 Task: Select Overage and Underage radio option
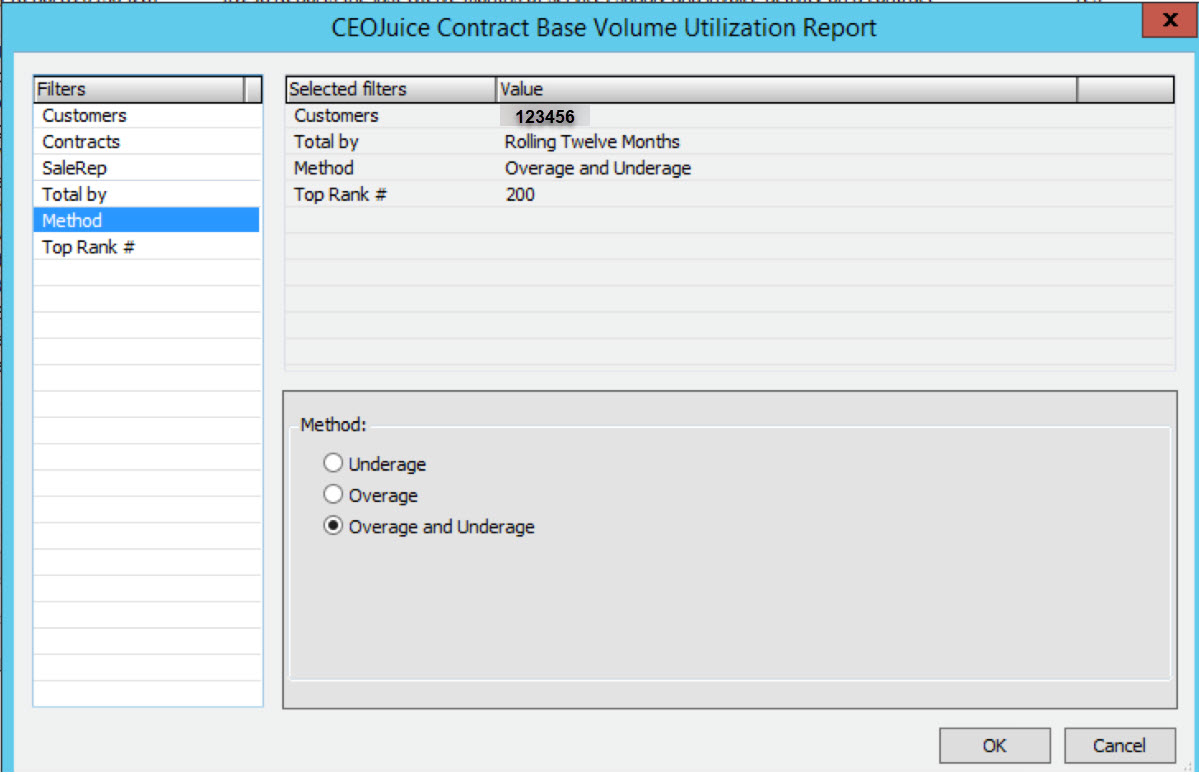point(333,526)
